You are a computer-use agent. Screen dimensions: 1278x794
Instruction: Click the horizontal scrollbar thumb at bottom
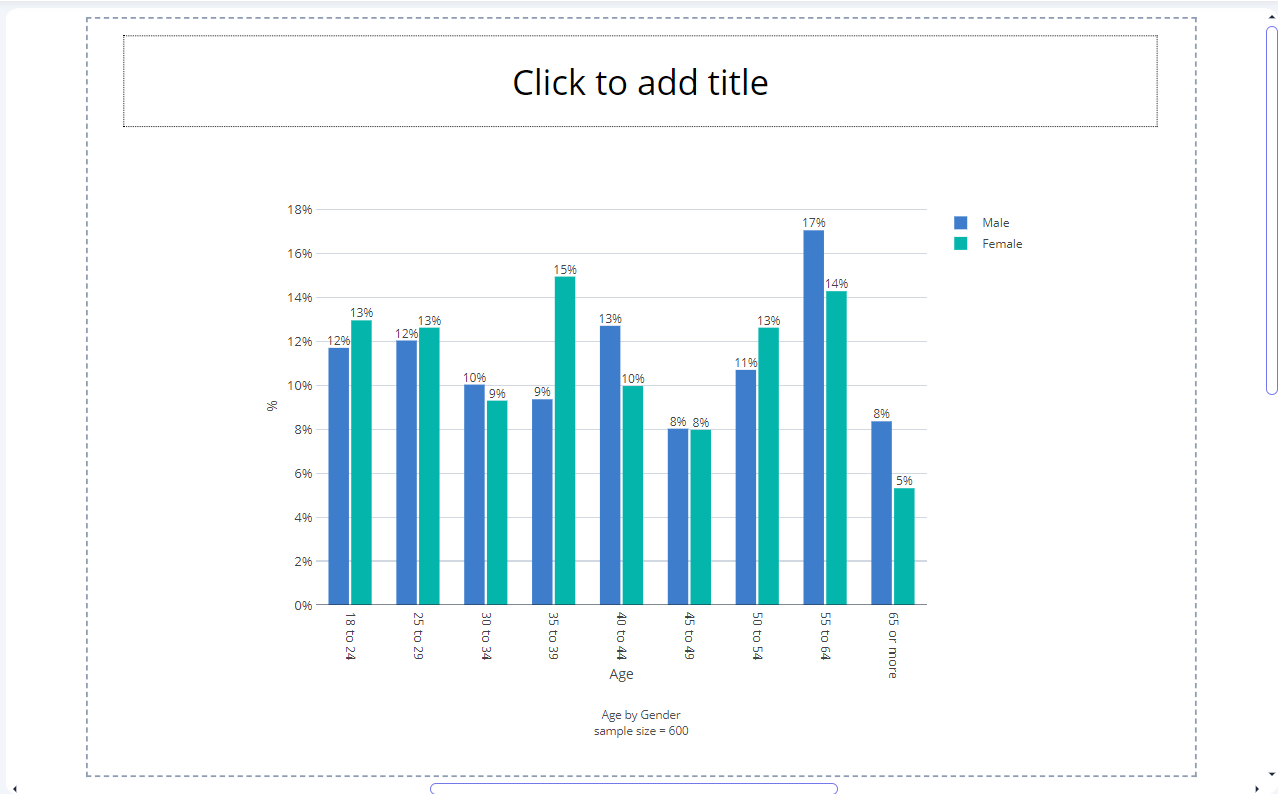(633, 788)
